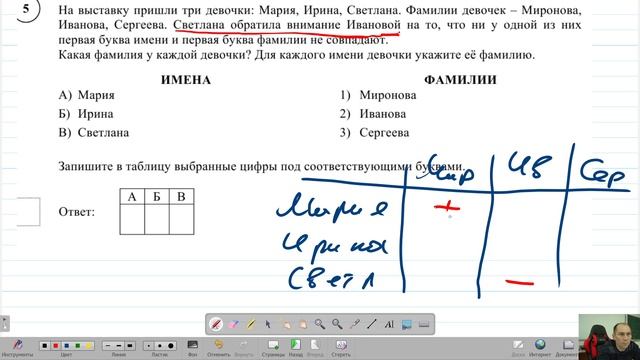Set thick line width
This screenshot has height=360, width=640.
[x=130, y=346]
